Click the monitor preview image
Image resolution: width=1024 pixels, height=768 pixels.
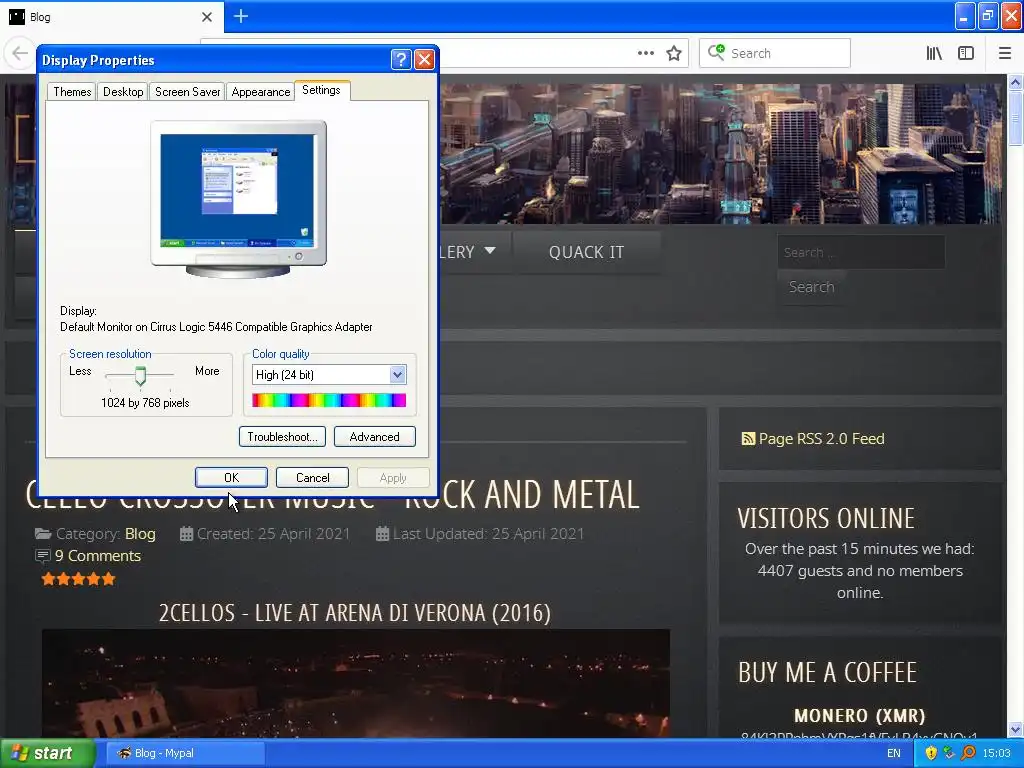coord(238,199)
